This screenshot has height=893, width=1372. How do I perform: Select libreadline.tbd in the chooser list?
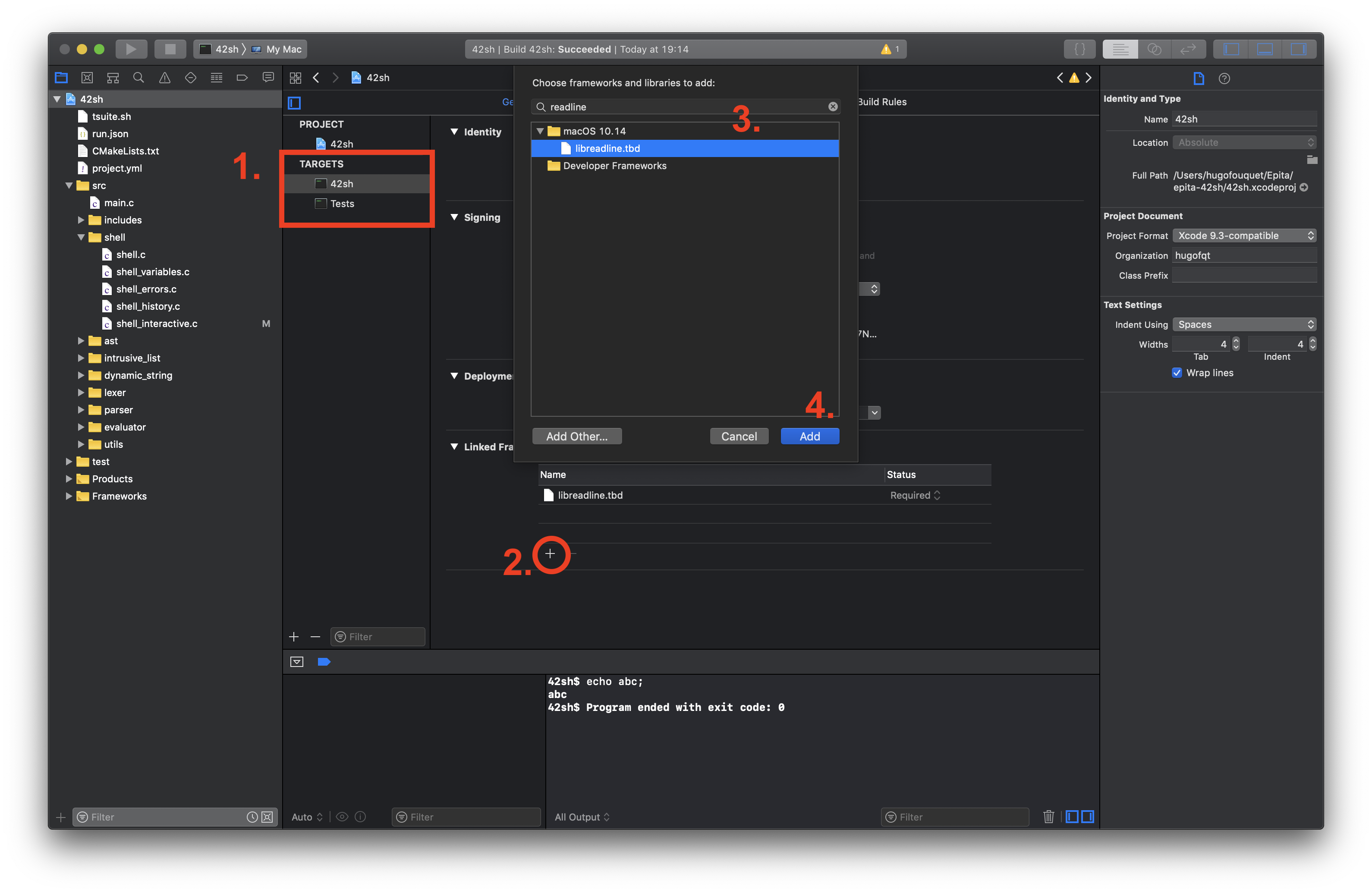pyautogui.click(x=684, y=148)
